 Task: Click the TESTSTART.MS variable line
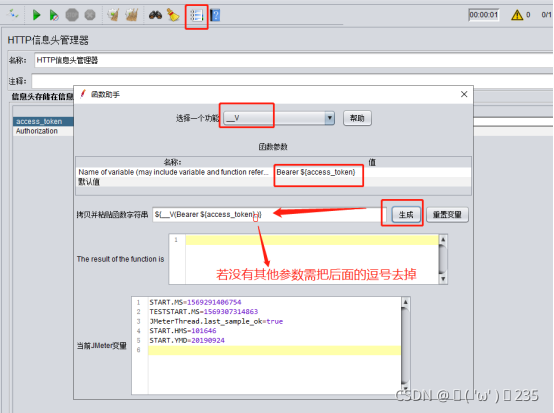pos(204,312)
